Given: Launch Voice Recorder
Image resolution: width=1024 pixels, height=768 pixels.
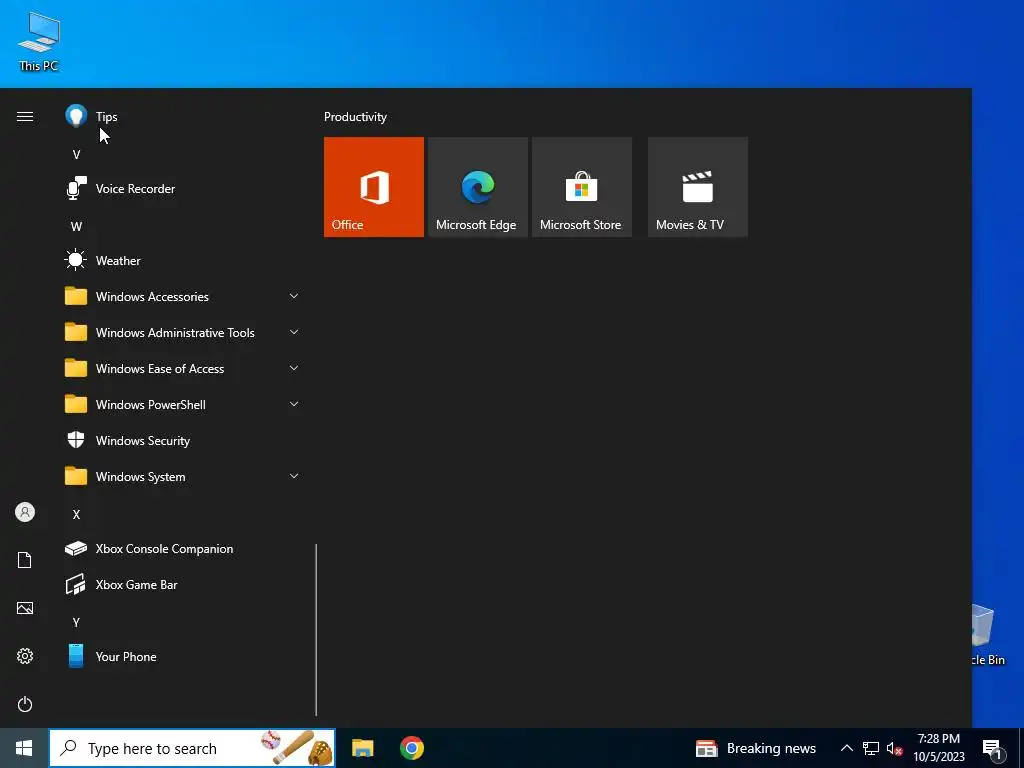Looking at the screenshot, I should (183, 189).
